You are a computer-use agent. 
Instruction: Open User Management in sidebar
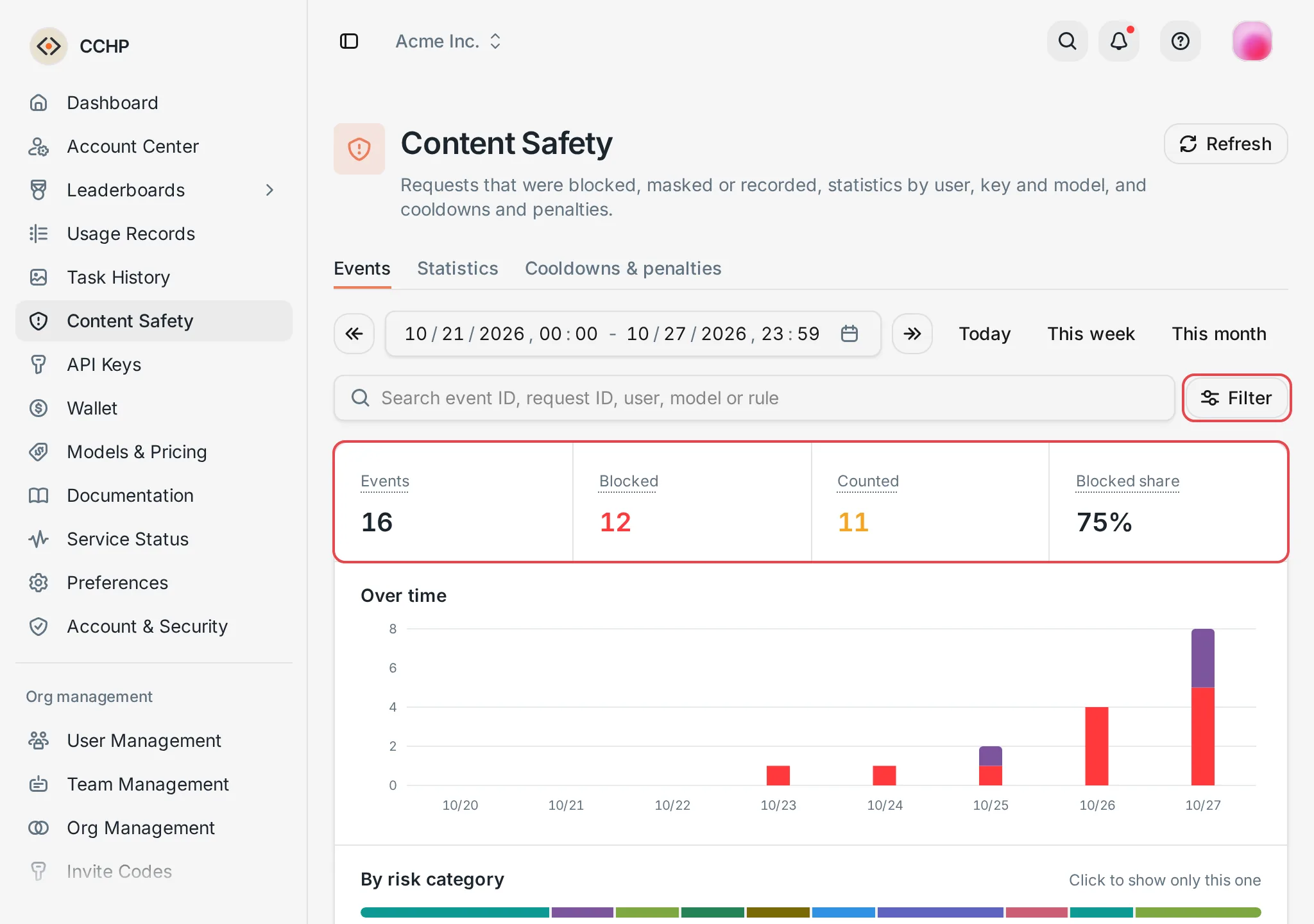point(154,740)
